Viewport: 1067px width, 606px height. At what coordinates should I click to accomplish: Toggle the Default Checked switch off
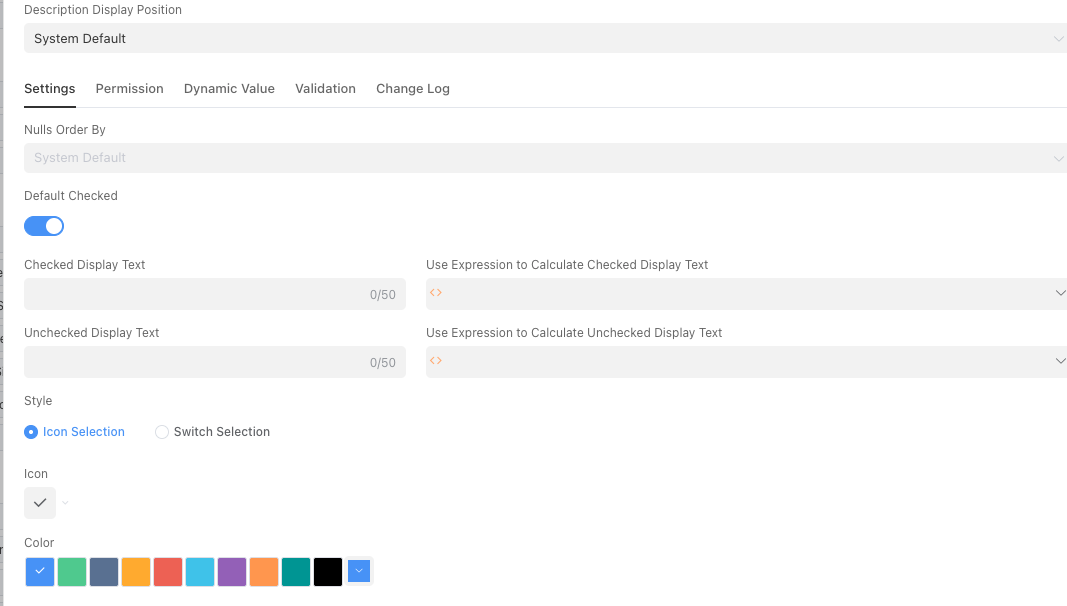pyautogui.click(x=44, y=226)
